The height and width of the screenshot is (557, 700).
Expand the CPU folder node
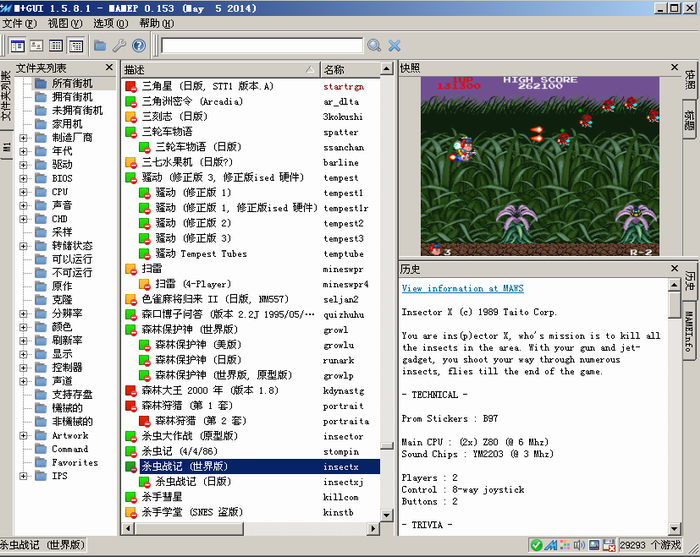[x=23, y=192]
